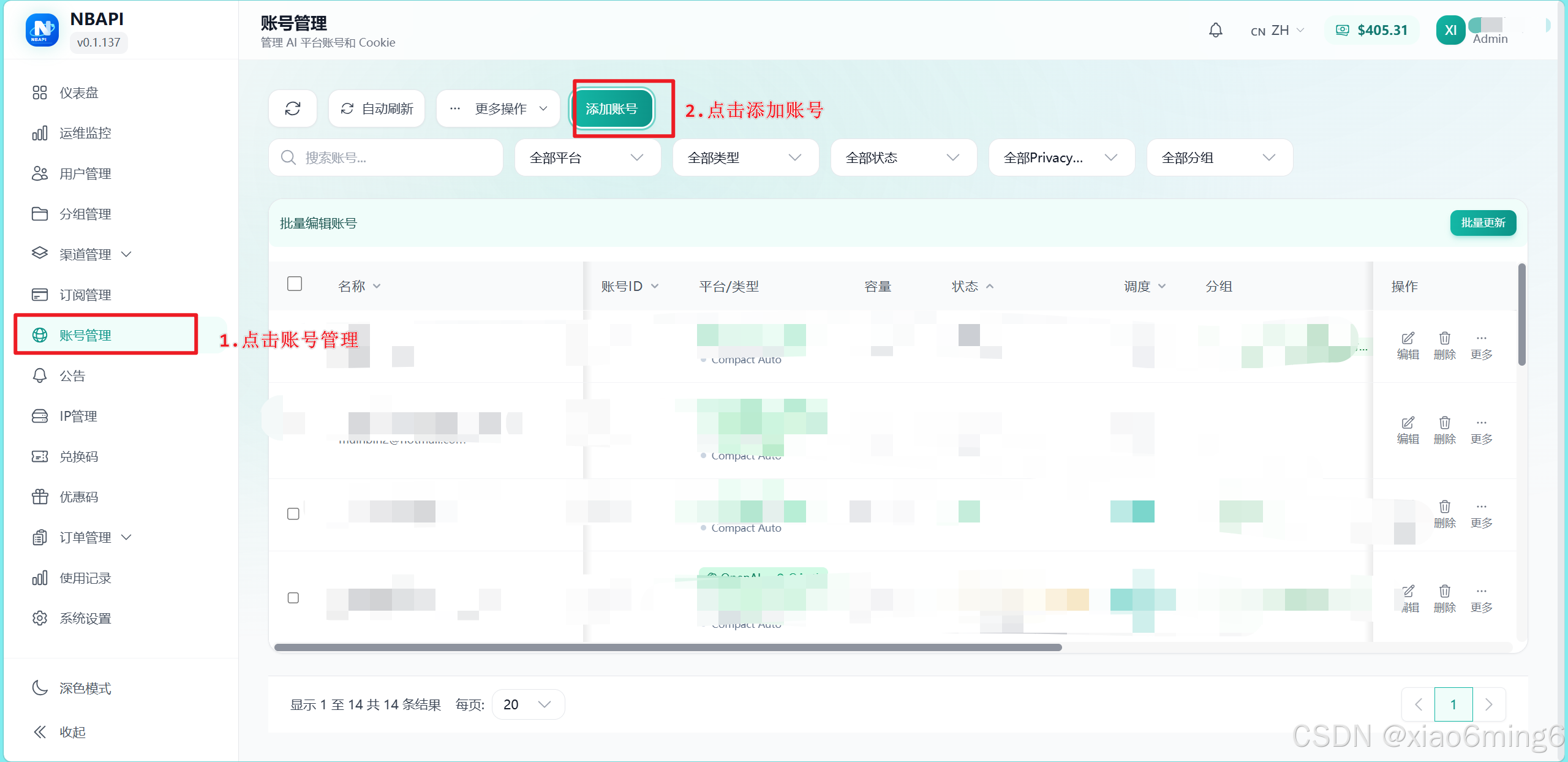
Task: Click the table's horizontal scrollbar
Action: tap(668, 647)
